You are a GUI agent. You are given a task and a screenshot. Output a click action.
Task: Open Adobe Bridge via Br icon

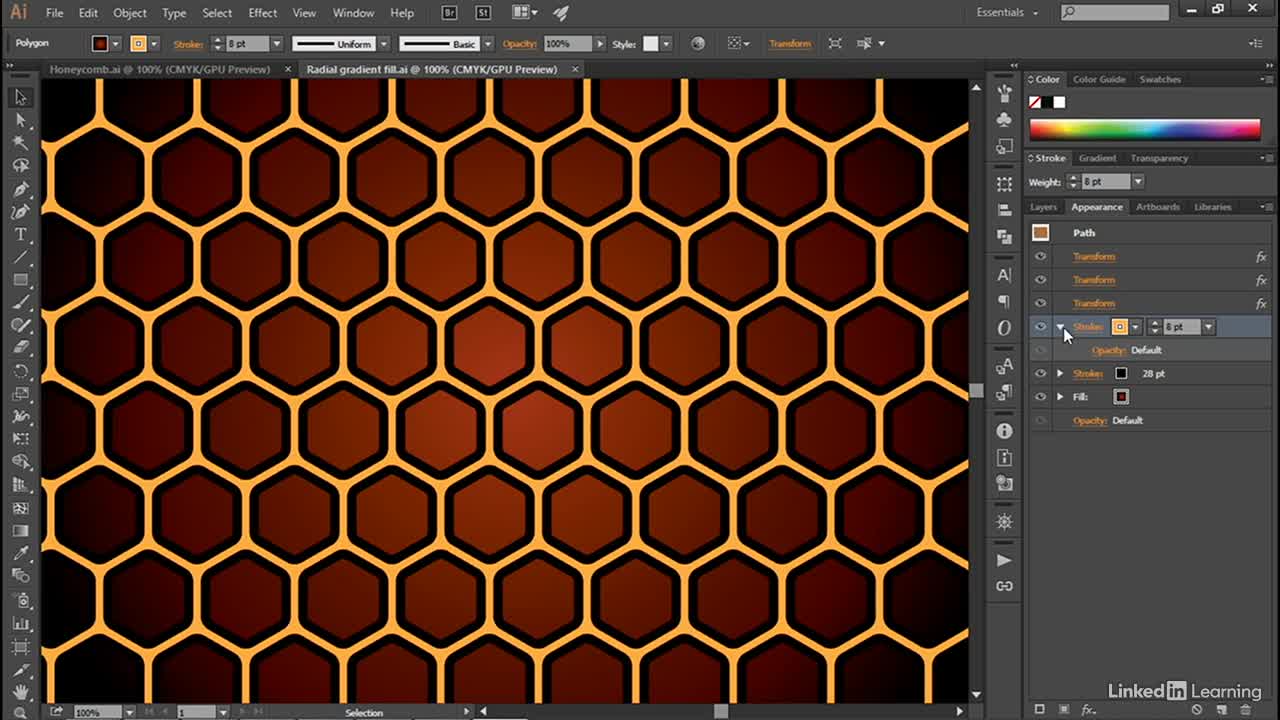pyautogui.click(x=451, y=13)
